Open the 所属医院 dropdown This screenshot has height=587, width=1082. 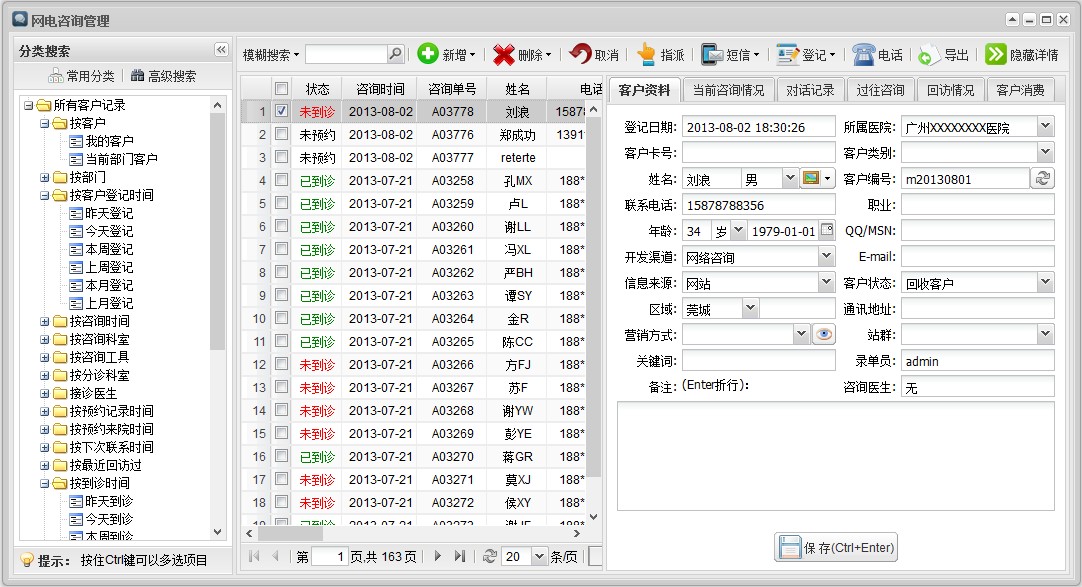[x=1045, y=126]
